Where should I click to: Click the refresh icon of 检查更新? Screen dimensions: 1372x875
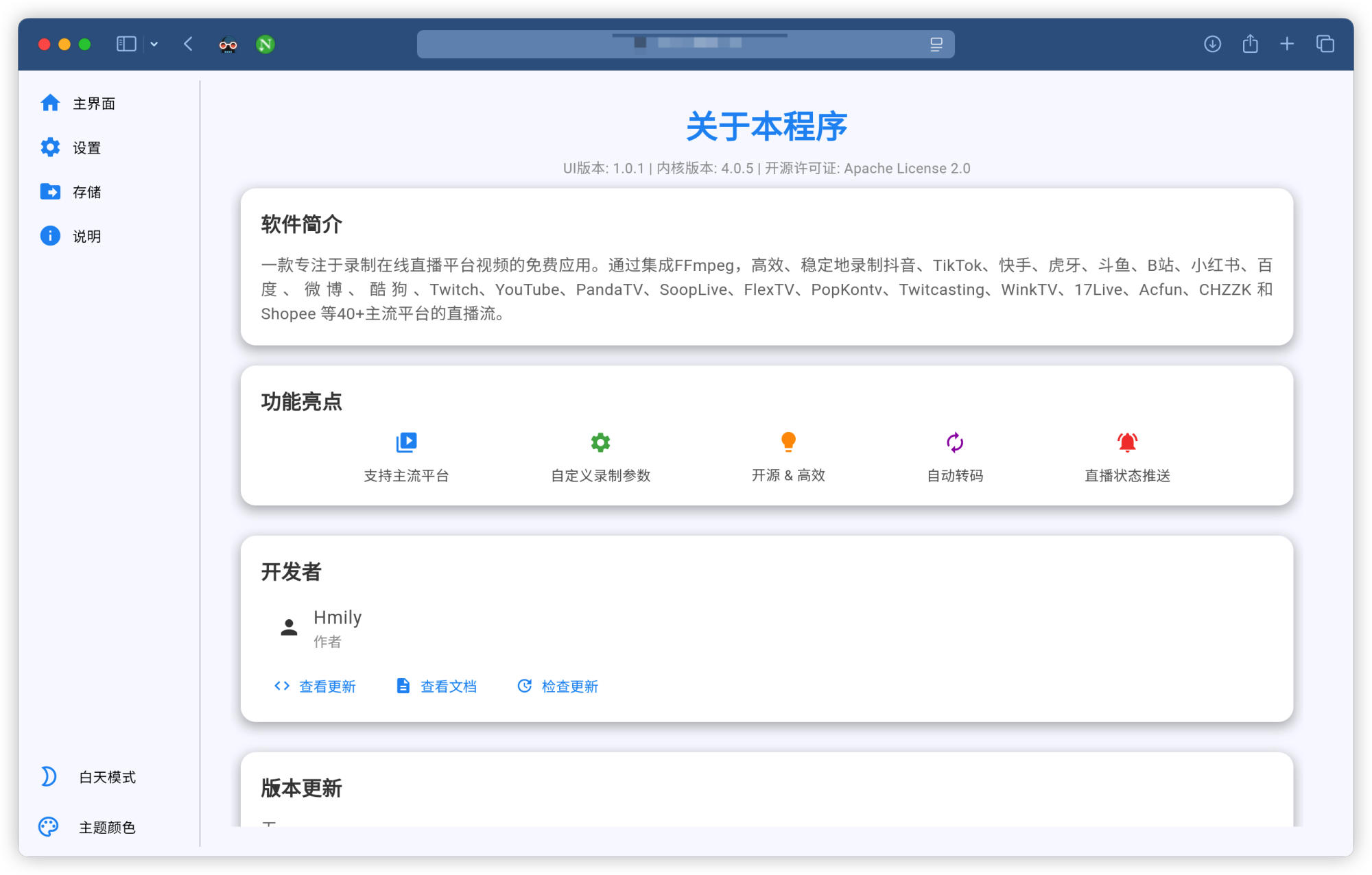[x=525, y=686]
